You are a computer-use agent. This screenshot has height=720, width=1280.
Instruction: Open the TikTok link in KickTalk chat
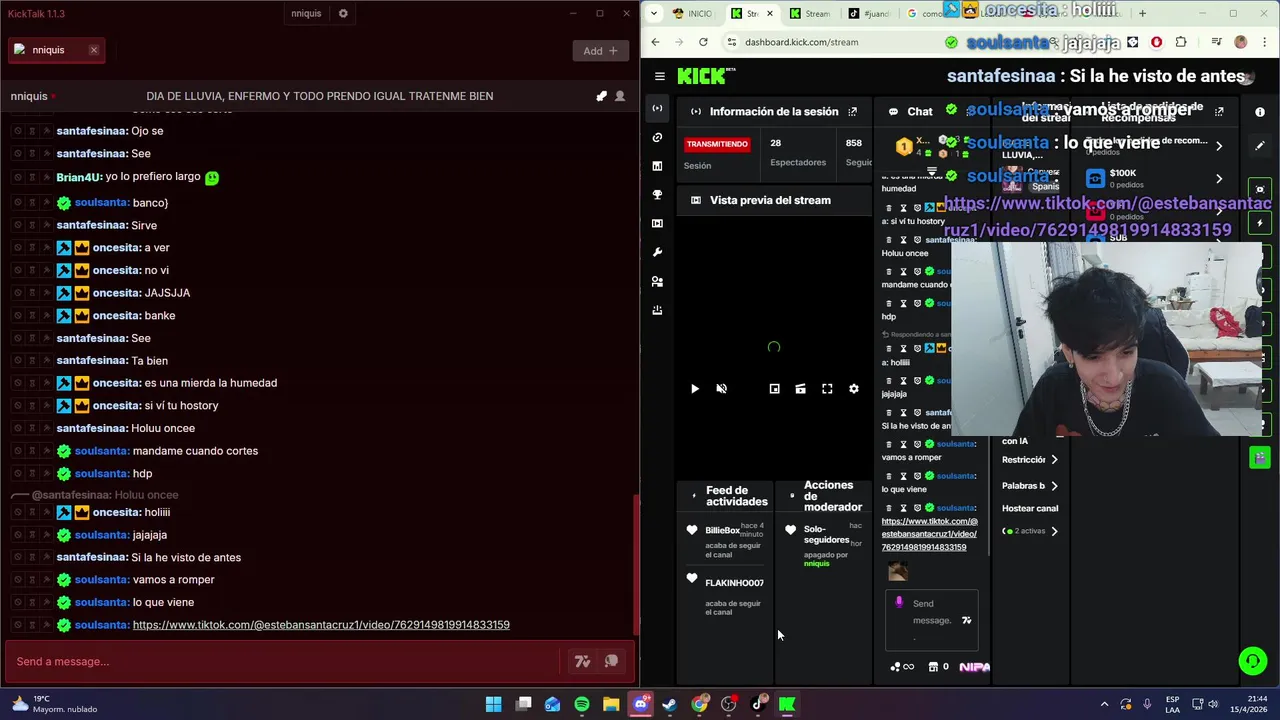[x=321, y=625]
